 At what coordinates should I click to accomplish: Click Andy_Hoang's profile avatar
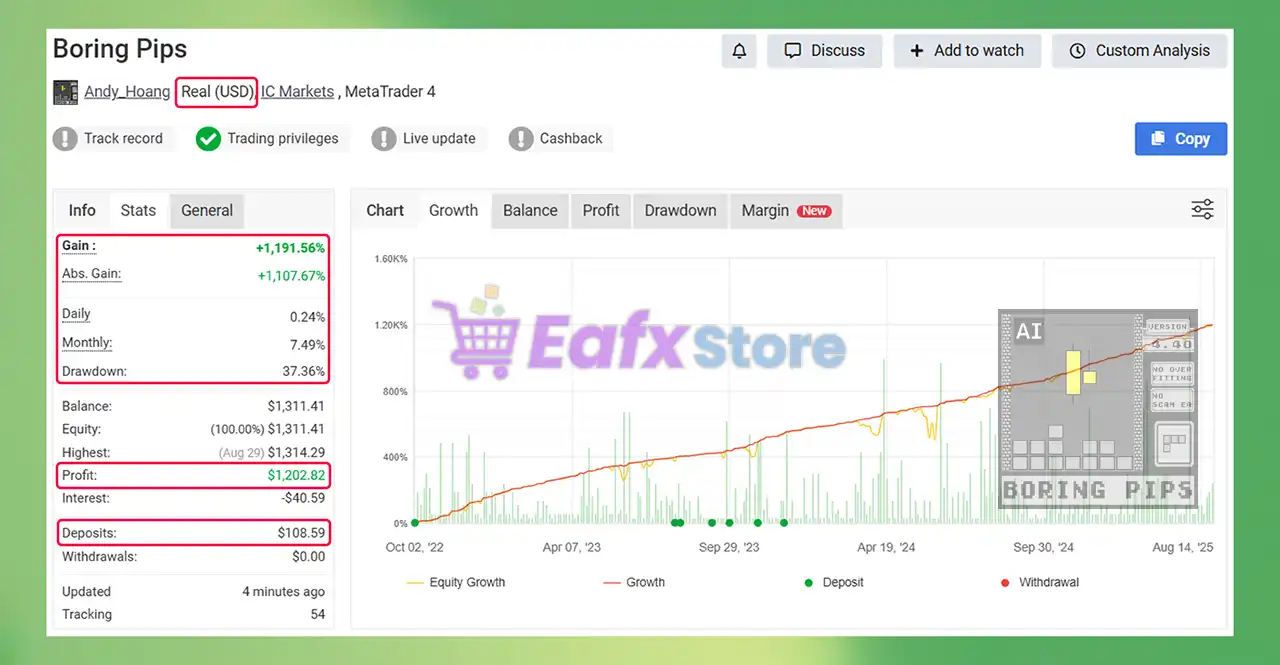tap(65, 92)
